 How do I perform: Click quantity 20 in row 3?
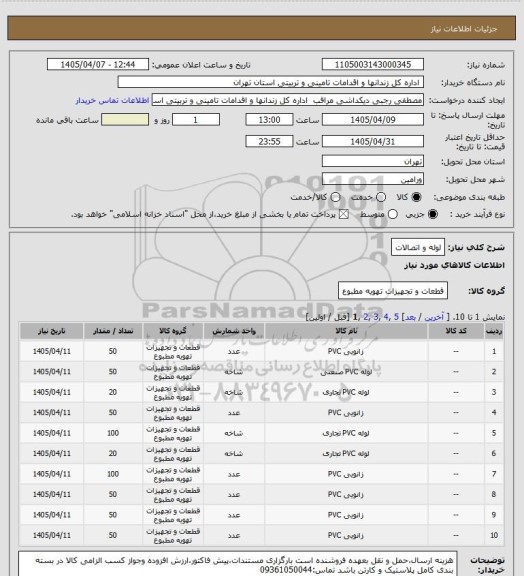click(x=113, y=392)
